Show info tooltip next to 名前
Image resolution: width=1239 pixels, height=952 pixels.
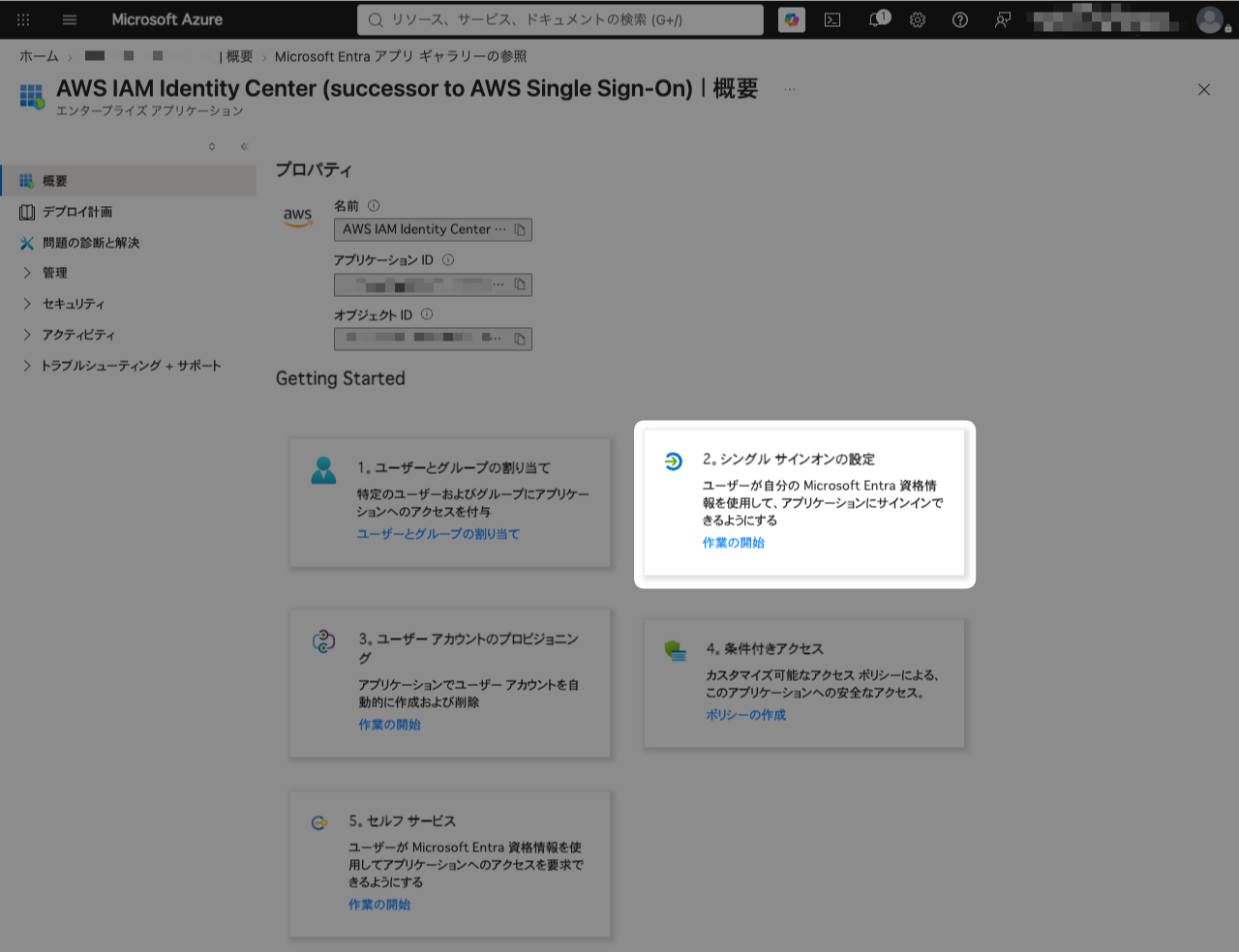pos(374,205)
